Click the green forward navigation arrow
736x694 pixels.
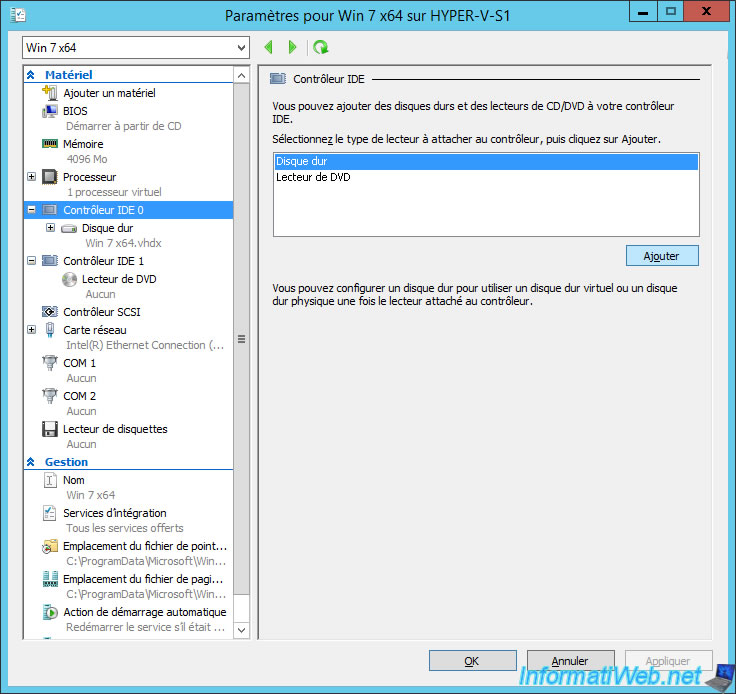pos(292,47)
